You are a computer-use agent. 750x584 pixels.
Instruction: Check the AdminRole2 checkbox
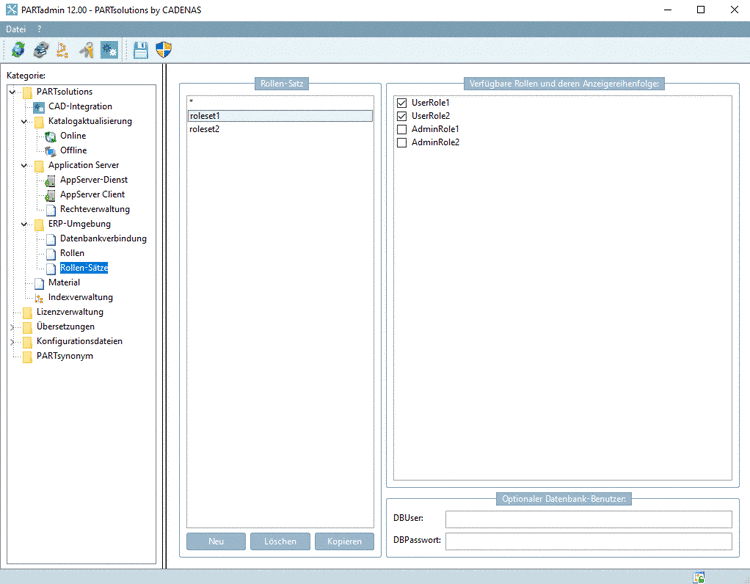tap(402, 143)
